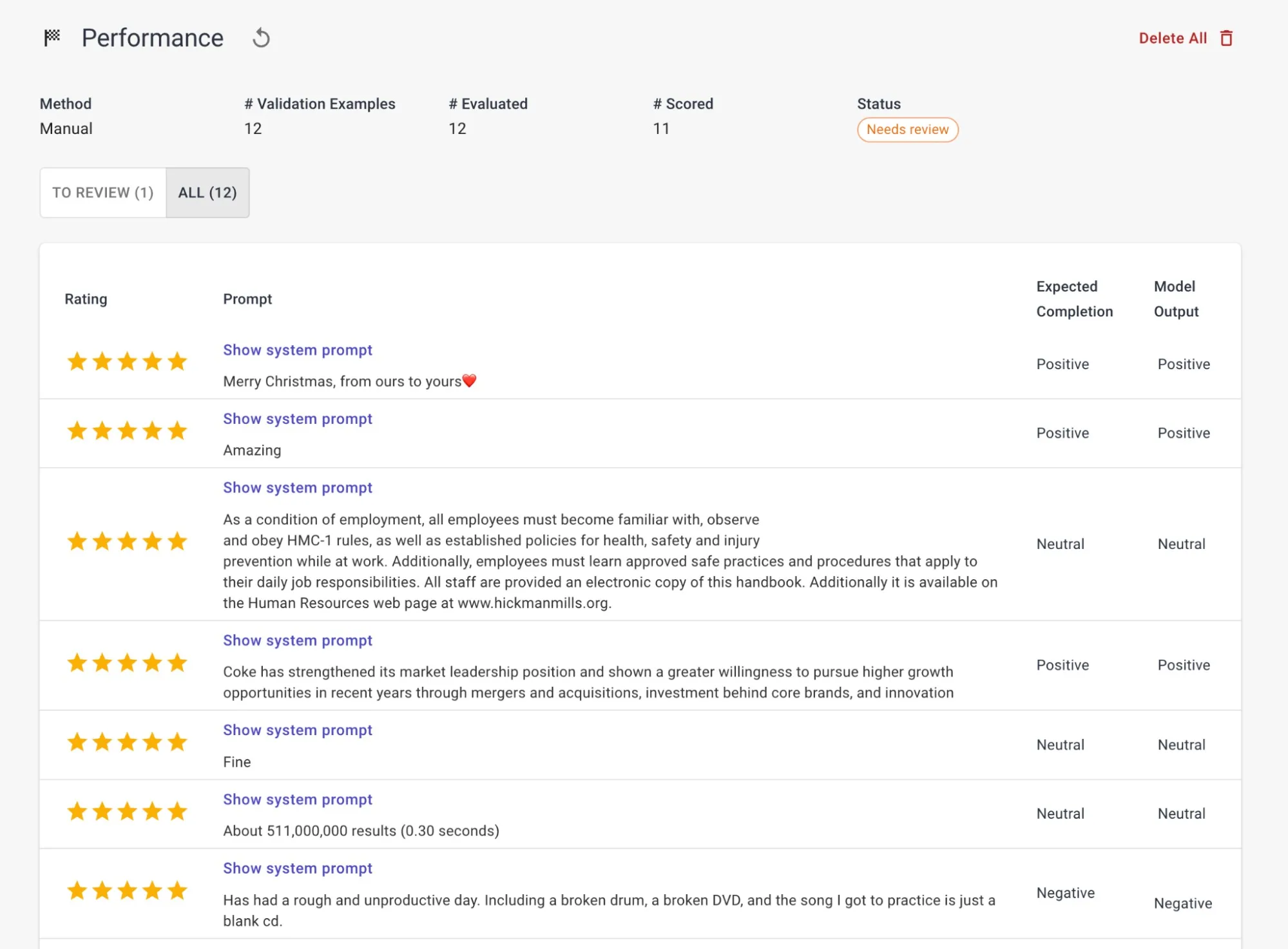This screenshot has height=949, width=1288.
Task: Click Neutral expected completion in HMC-1 row
Action: (1060, 544)
